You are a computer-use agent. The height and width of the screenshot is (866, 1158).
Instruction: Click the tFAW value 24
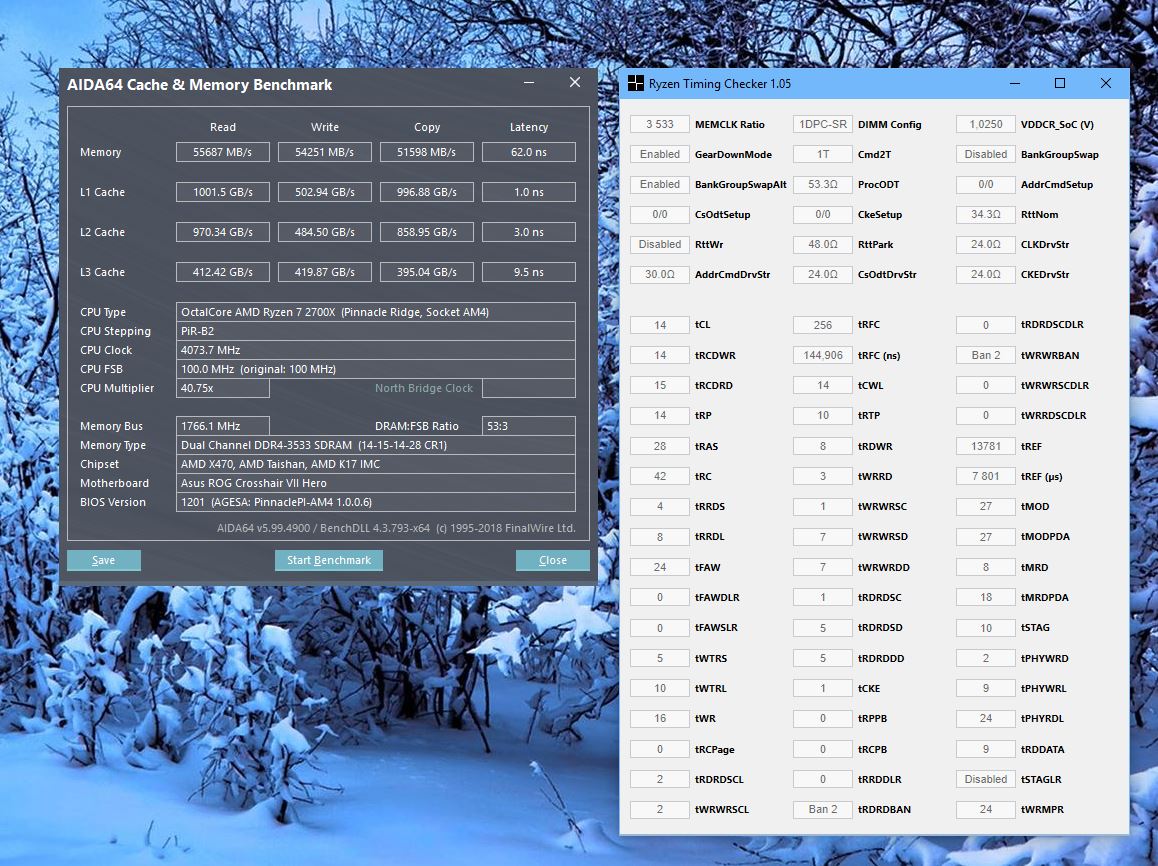pyautogui.click(x=659, y=567)
